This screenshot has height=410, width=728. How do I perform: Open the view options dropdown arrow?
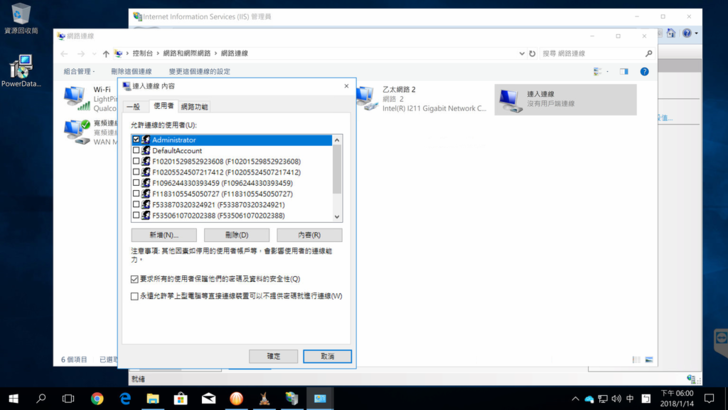coord(607,72)
